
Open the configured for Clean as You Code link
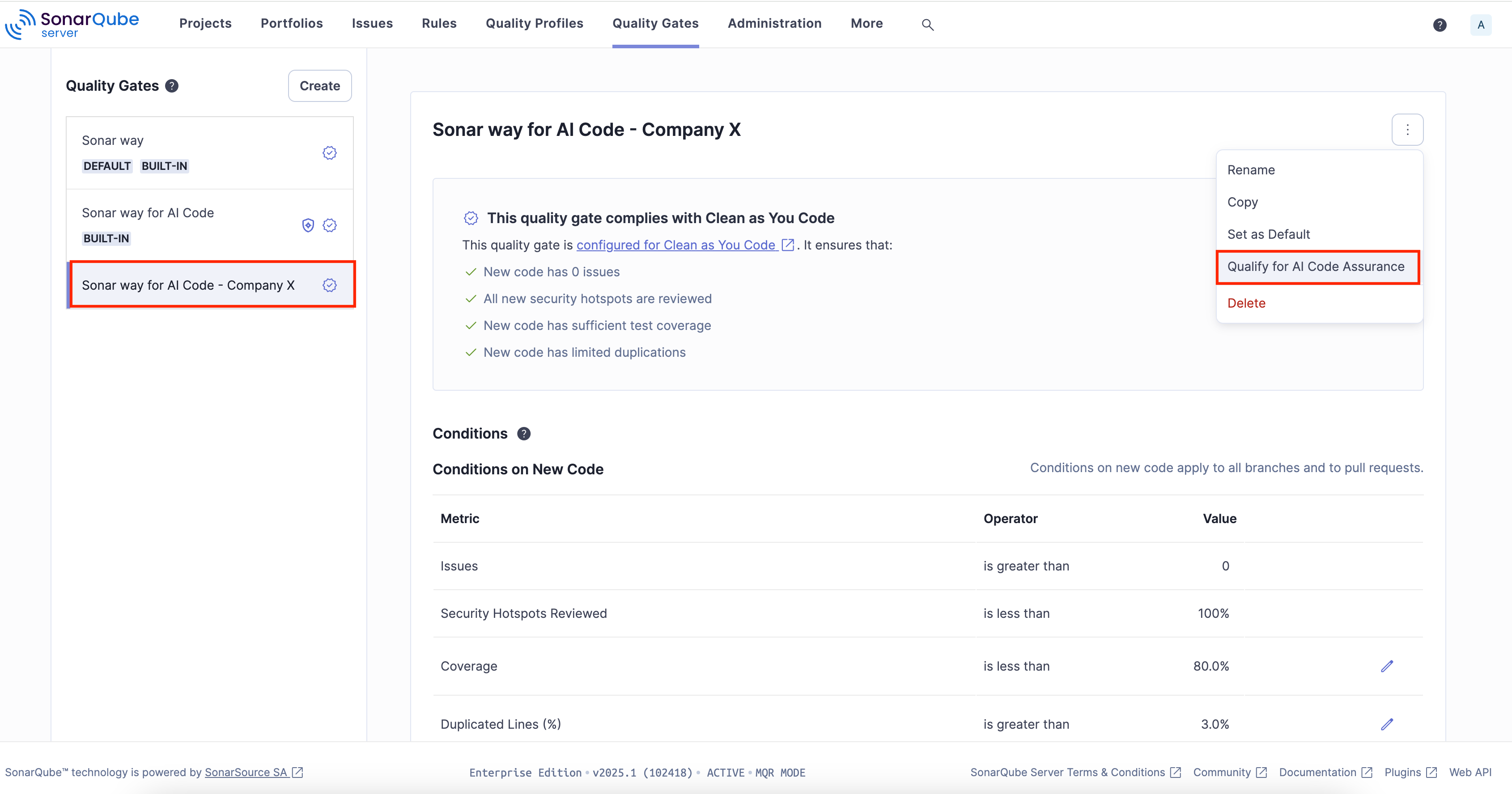point(676,245)
